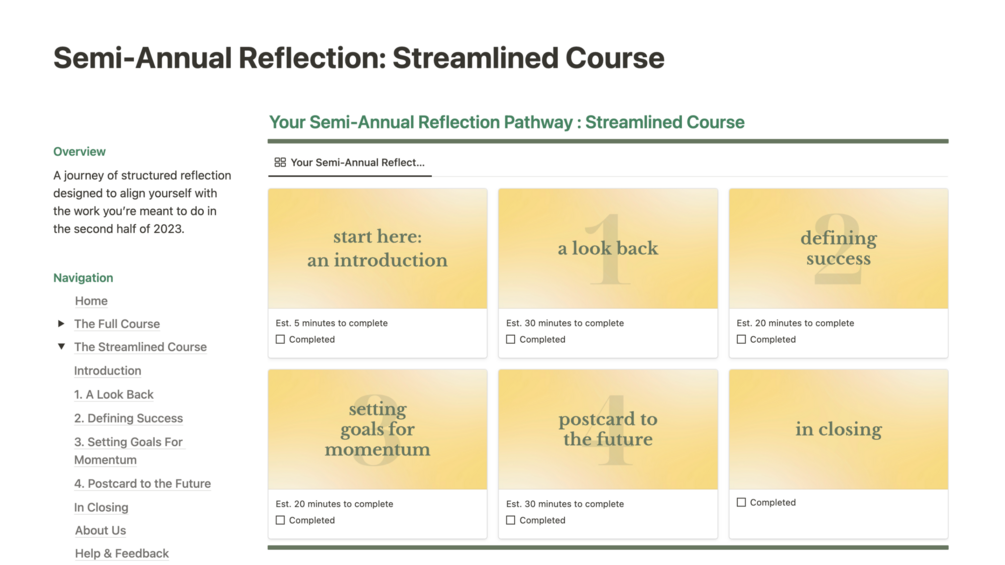Open the defining success card cover image
The image size is (1005, 565).
click(x=838, y=249)
